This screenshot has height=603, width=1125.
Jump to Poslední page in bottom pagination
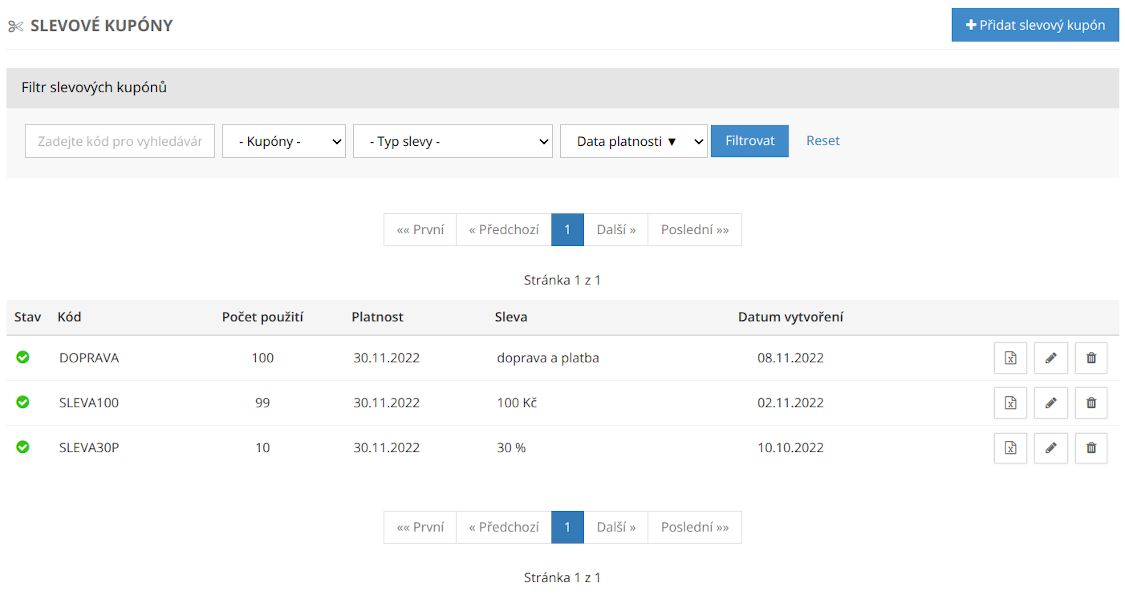[x=694, y=527]
